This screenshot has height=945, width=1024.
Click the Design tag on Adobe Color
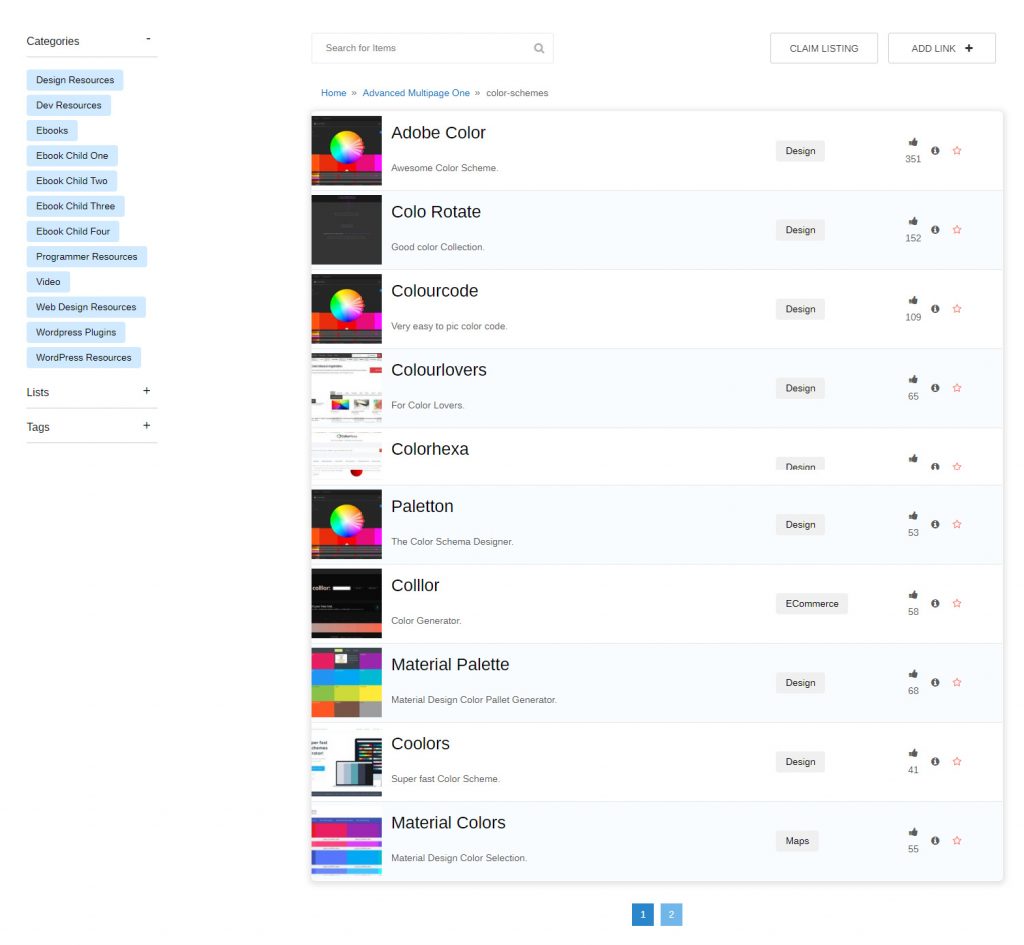(x=800, y=151)
